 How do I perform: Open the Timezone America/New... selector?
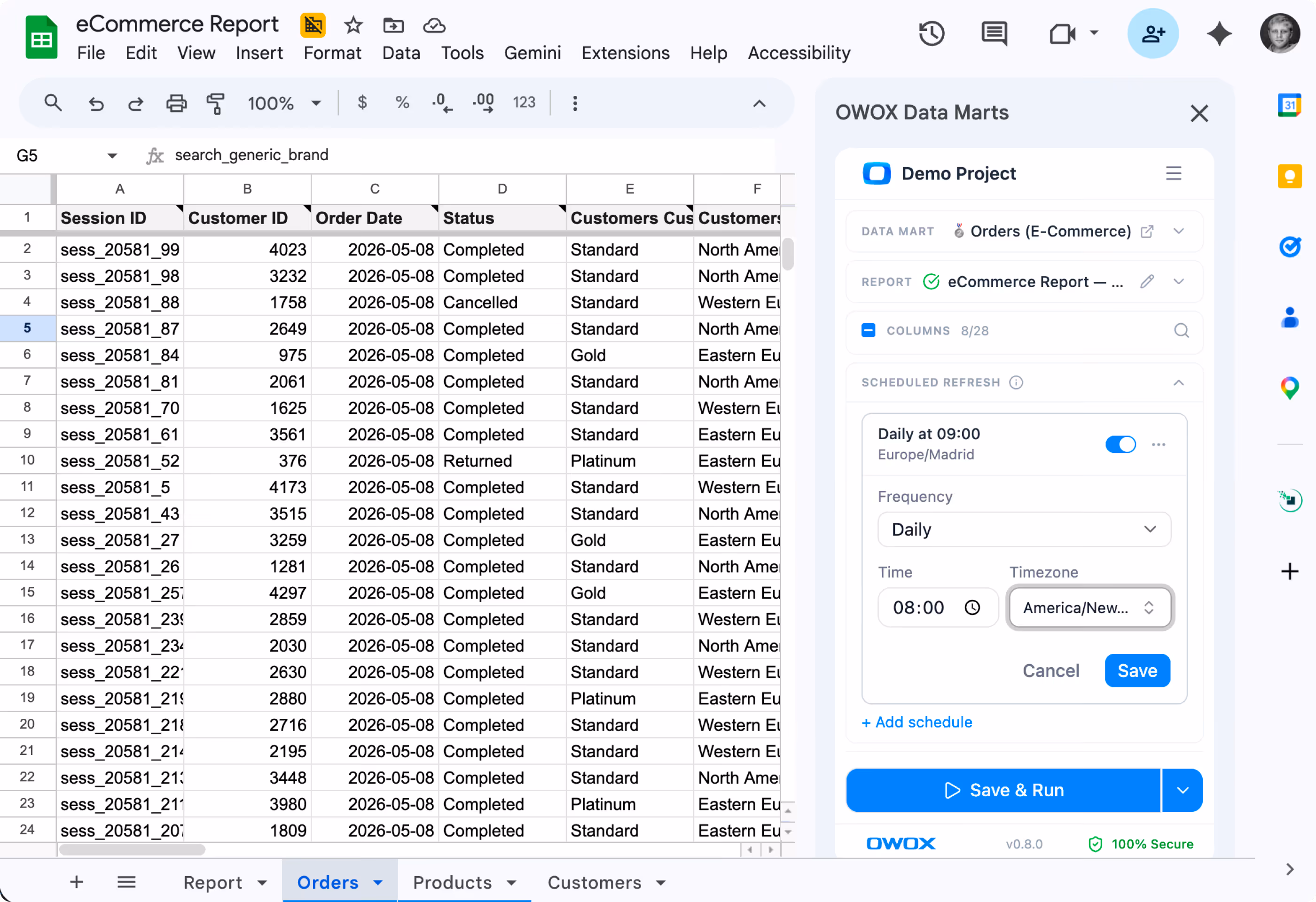click(x=1089, y=607)
